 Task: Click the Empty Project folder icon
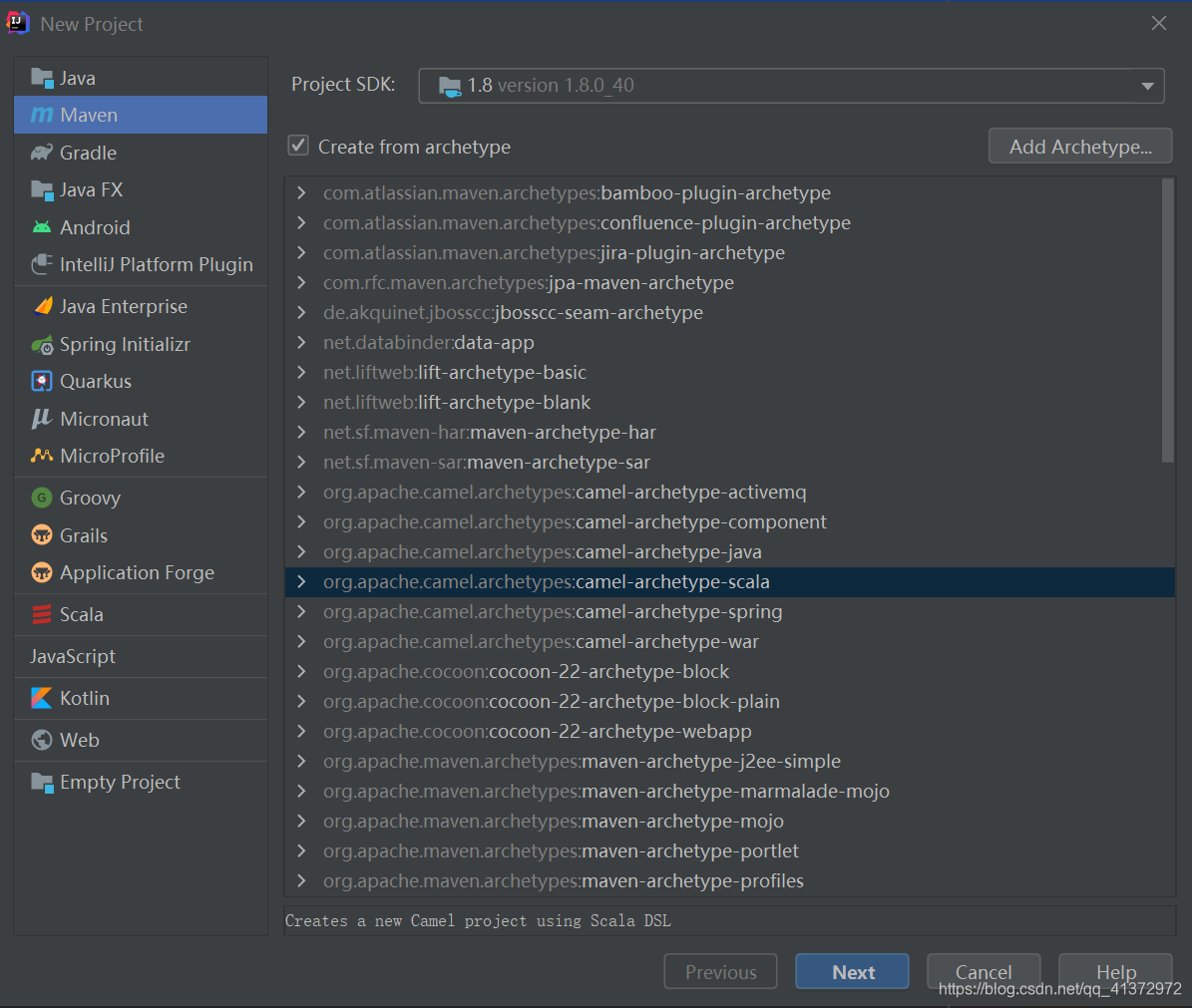click(42, 783)
